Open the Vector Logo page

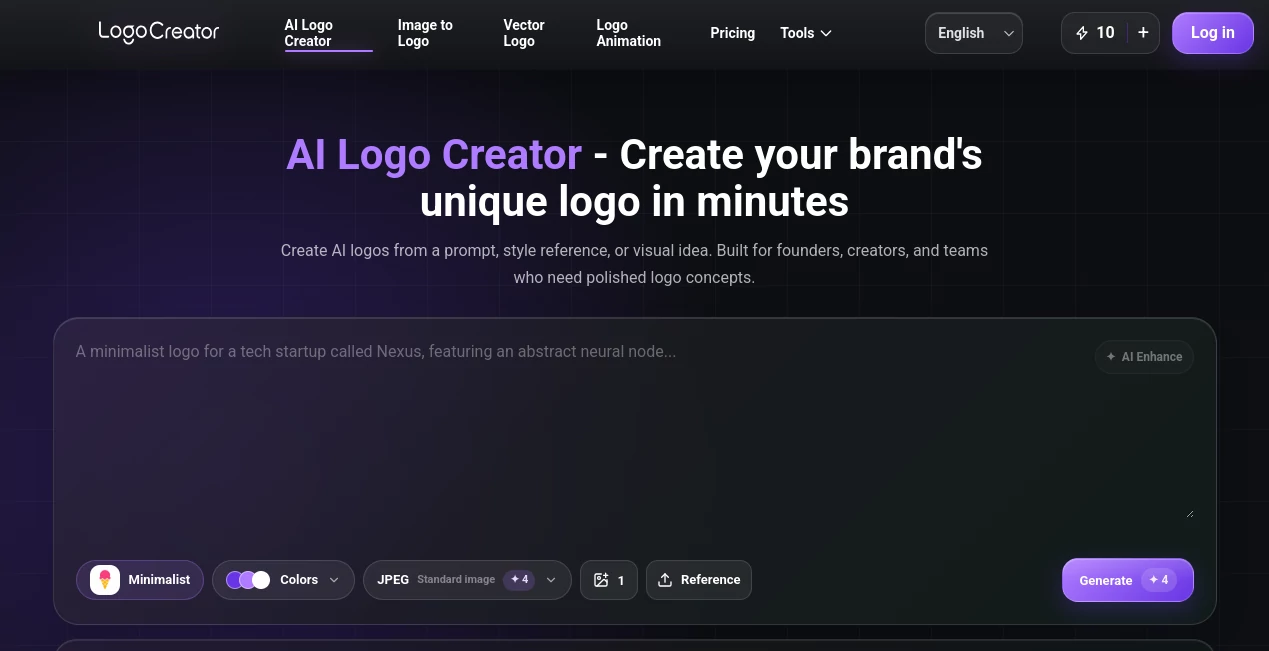pos(524,33)
